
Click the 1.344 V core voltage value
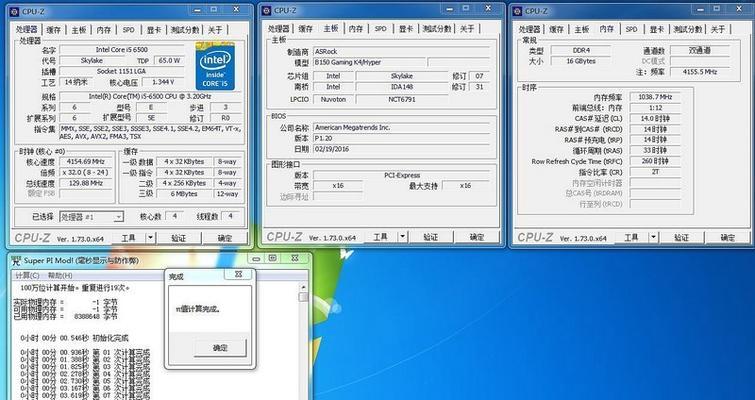click(x=163, y=82)
